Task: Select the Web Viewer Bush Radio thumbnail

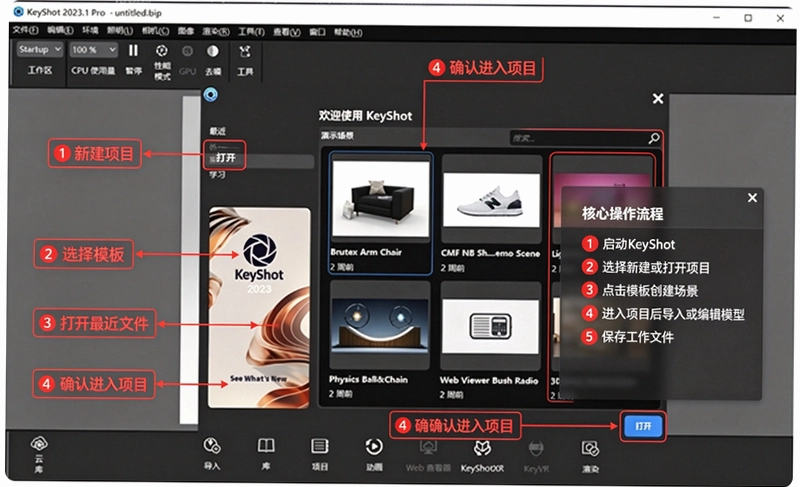Action: point(490,326)
